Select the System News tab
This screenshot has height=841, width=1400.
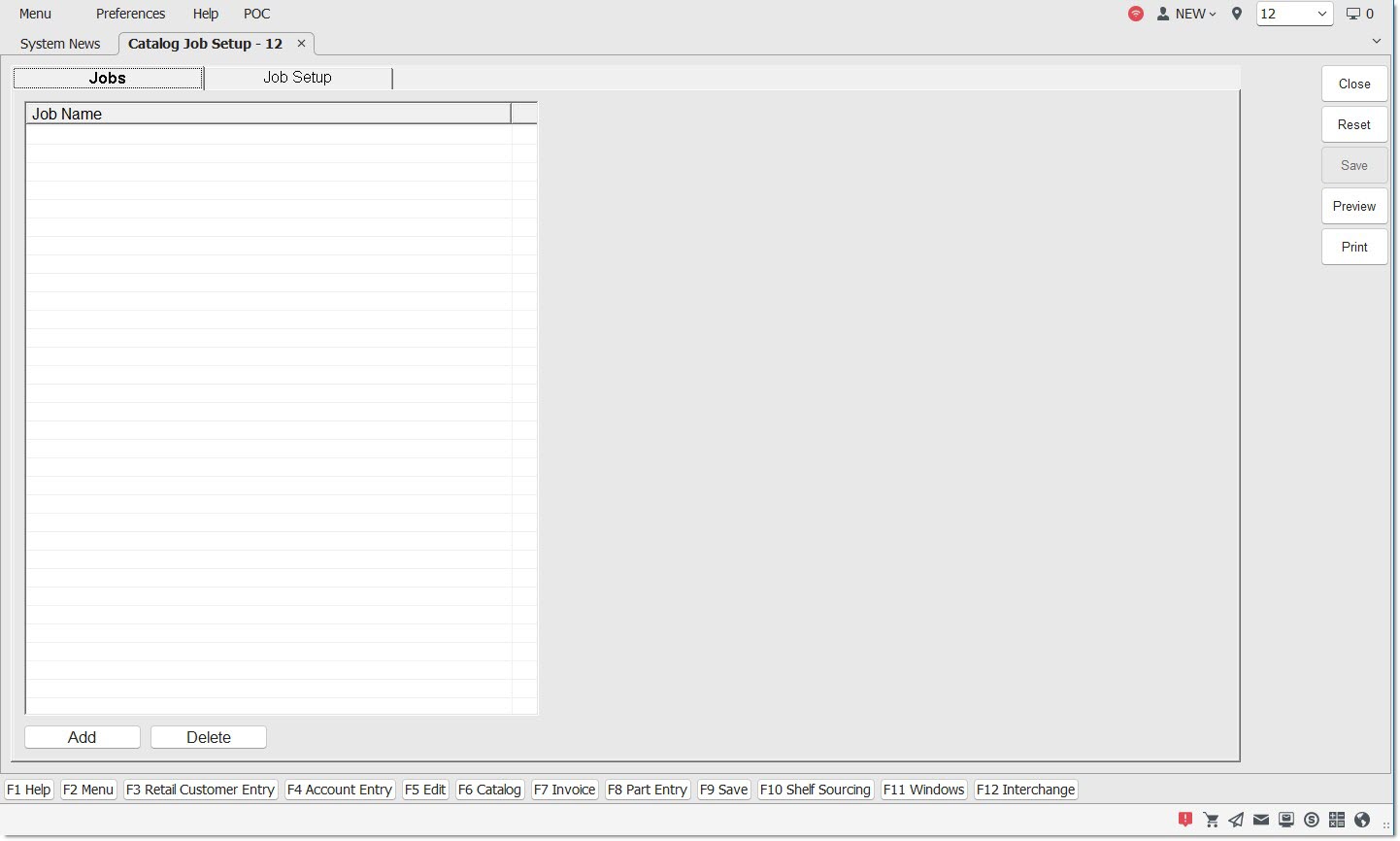[x=60, y=44]
